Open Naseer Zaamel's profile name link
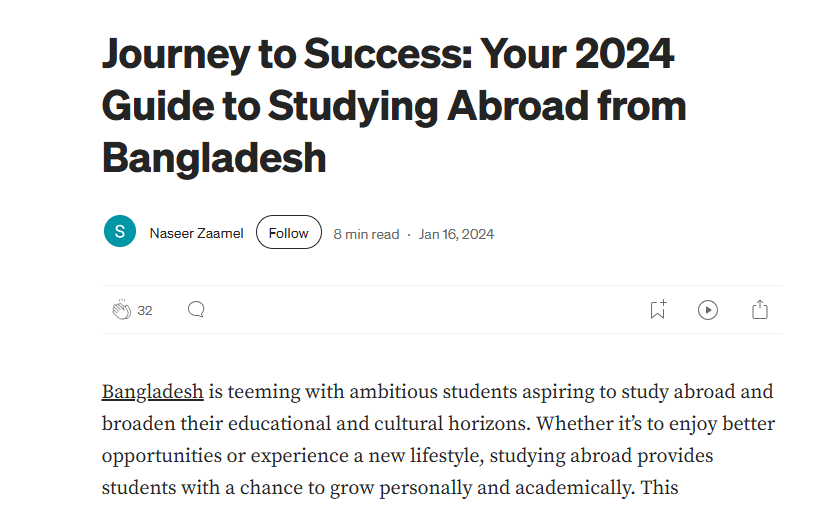The width and height of the screenshot is (838, 510). pos(196,234)
